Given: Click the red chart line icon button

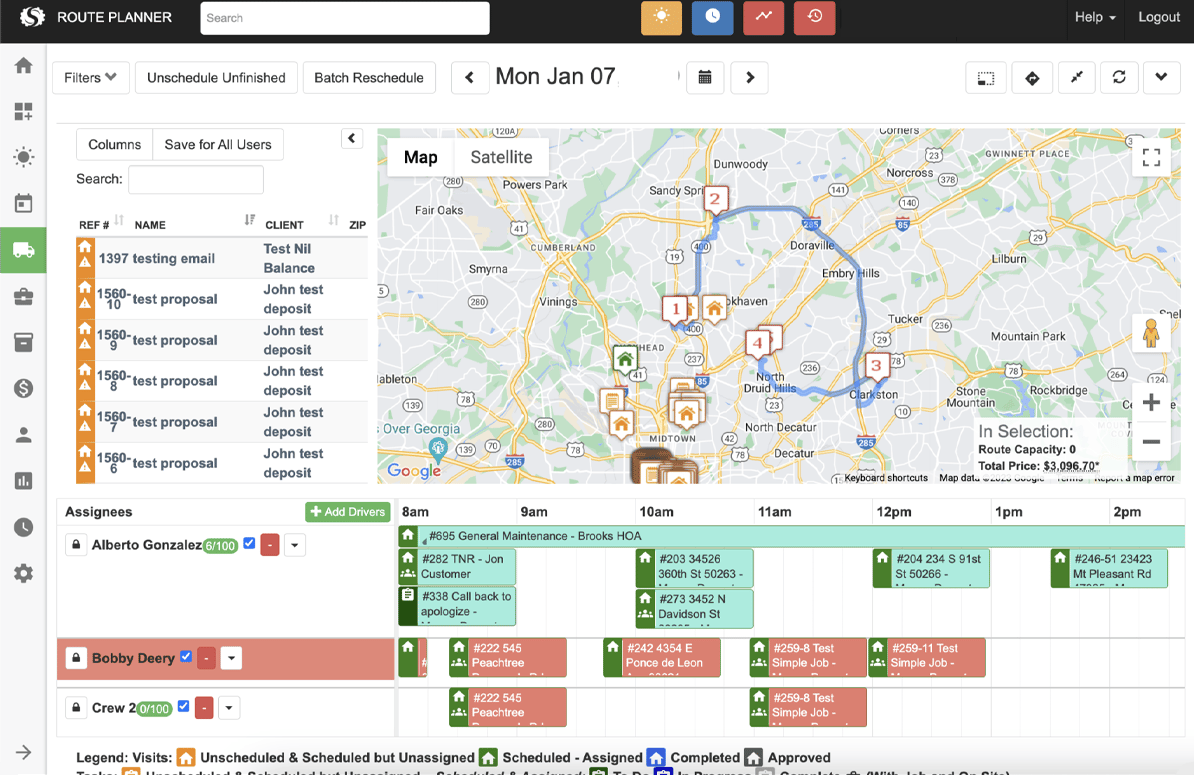Looking at the screenshot, I should (763, 18).
